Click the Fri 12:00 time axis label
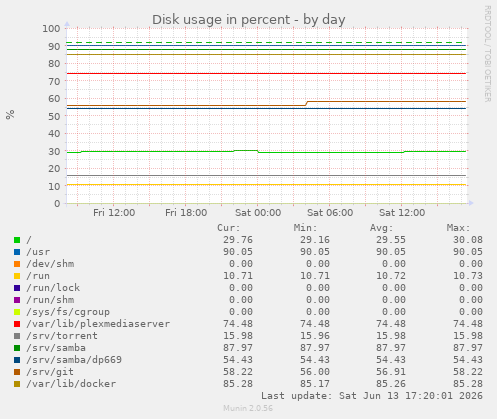This screenshot has width=497, height=419. coord(114,213)
